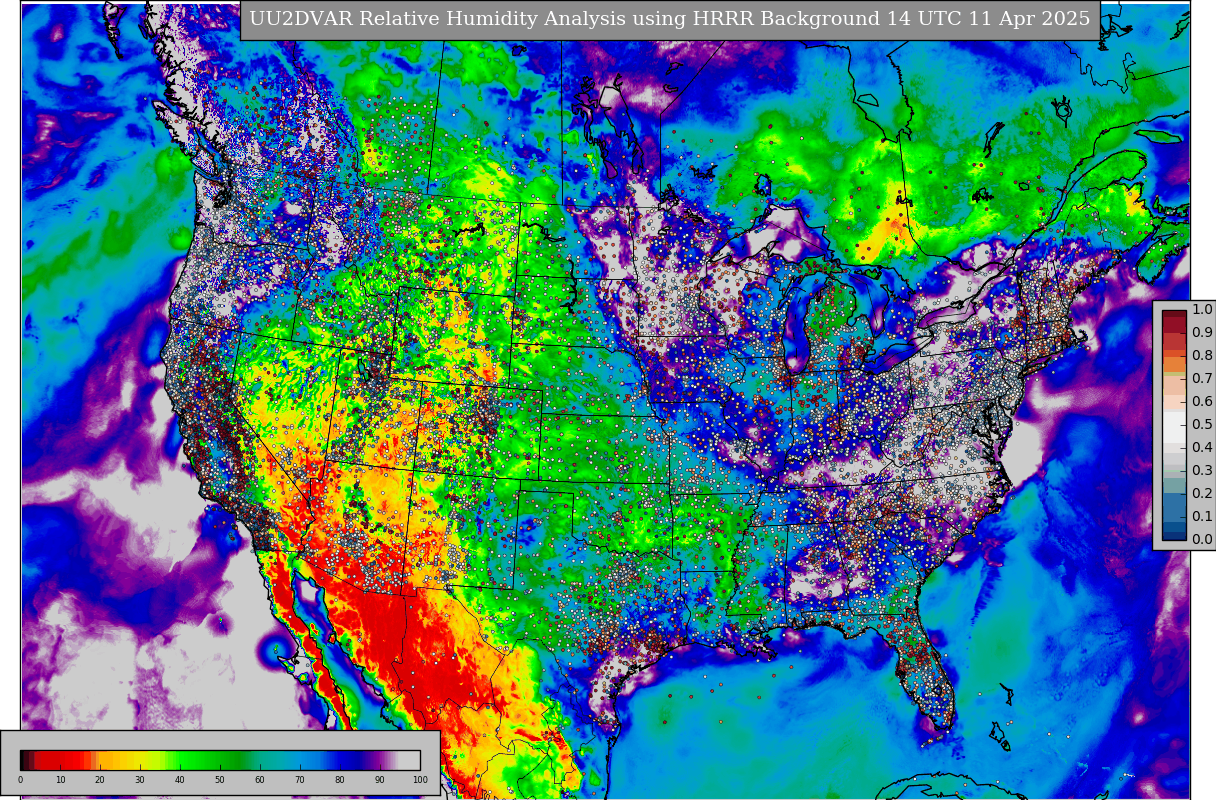
Task: Click the 1.0 label on right colorbar
Action: [1202, 310]
